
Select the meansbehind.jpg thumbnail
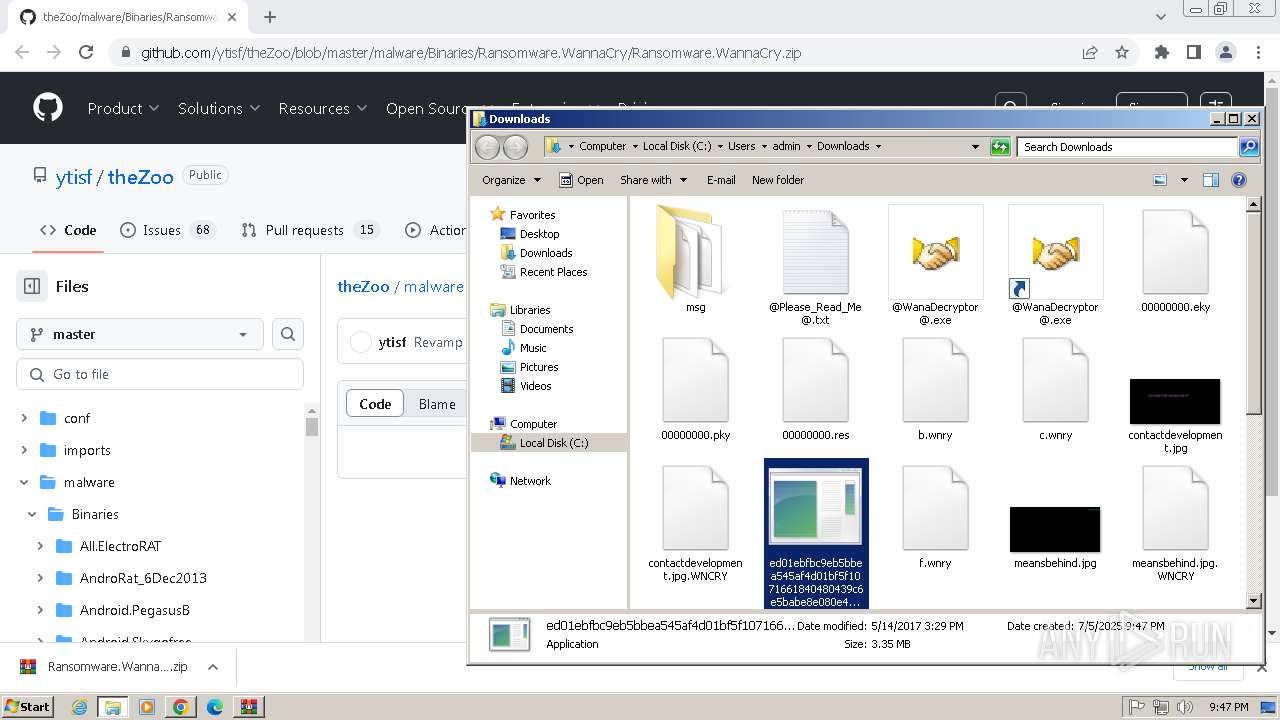[1055, 529]
